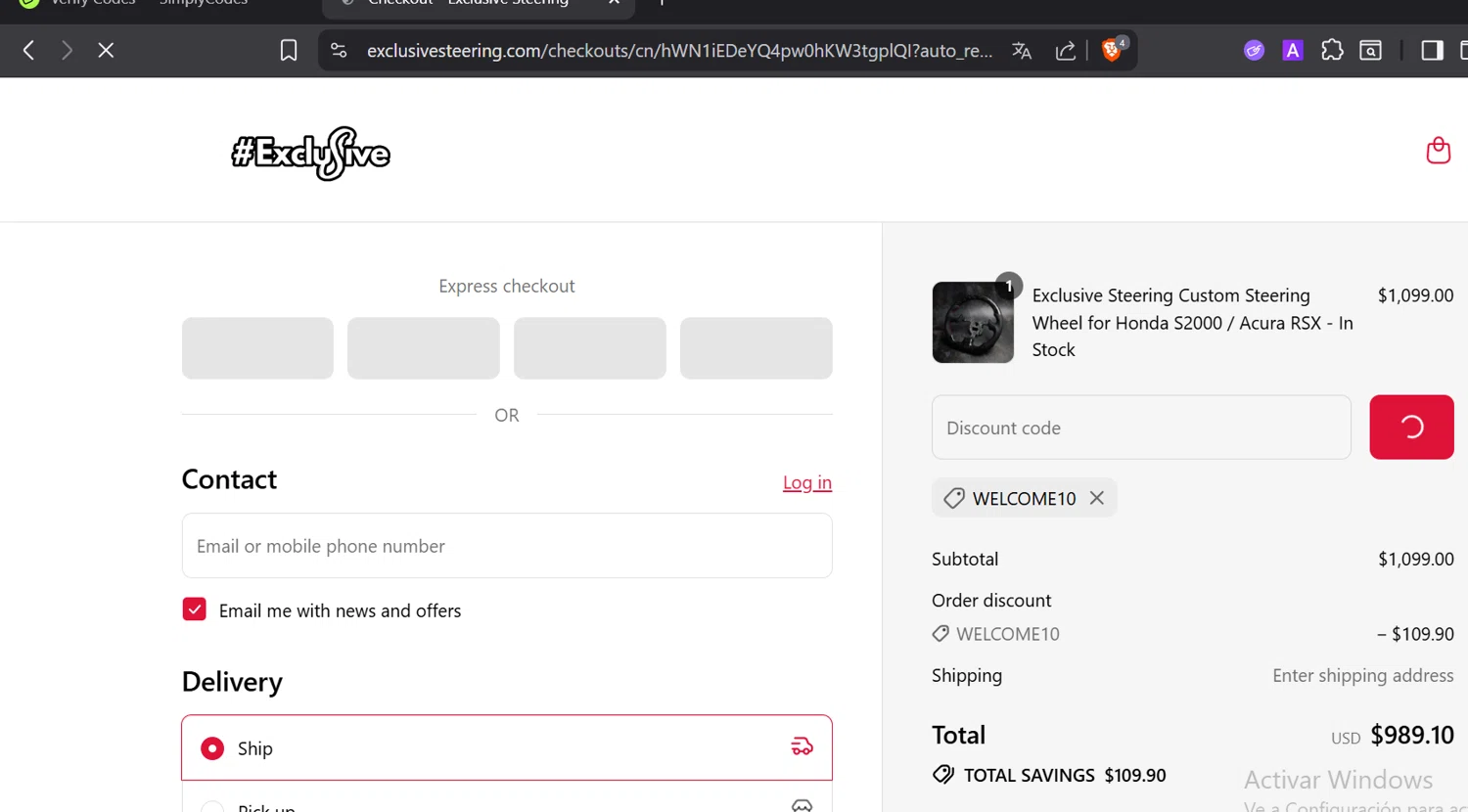Focus the Discount code input field
The width and height of the screenshot is (1468, 812).
pos(1141,428)
